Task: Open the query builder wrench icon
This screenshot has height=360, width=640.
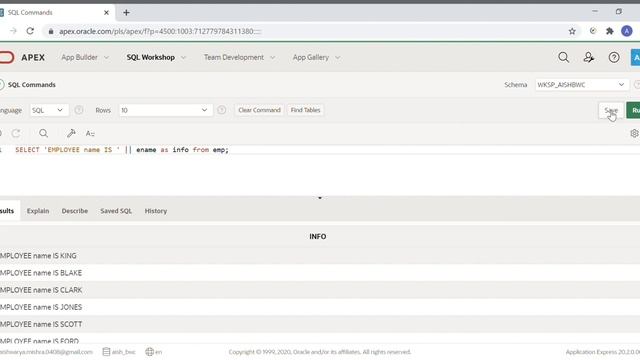Action: point(71,133)
